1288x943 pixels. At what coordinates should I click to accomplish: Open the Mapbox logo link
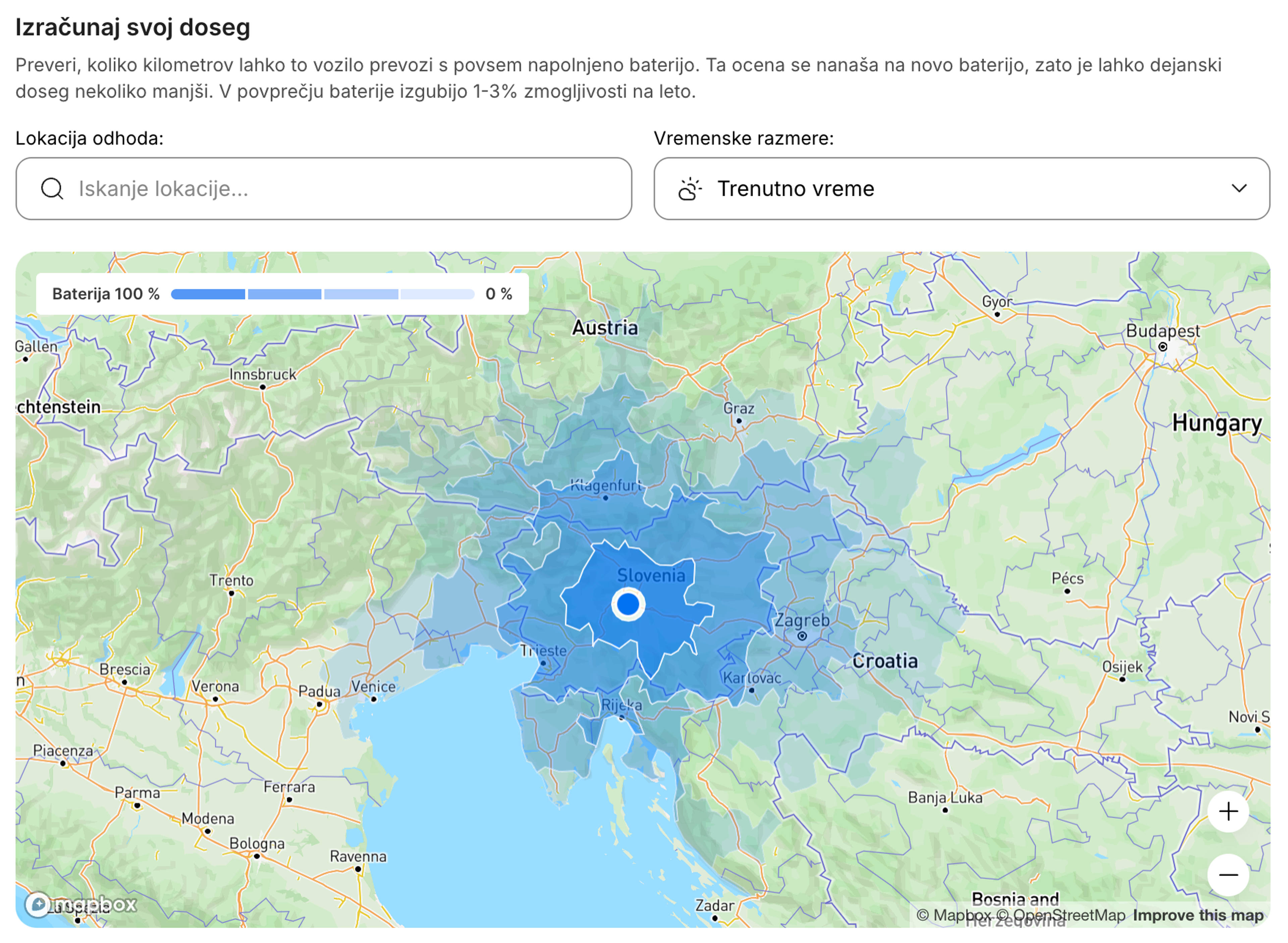pyautogui.click(x=80, y=905)
